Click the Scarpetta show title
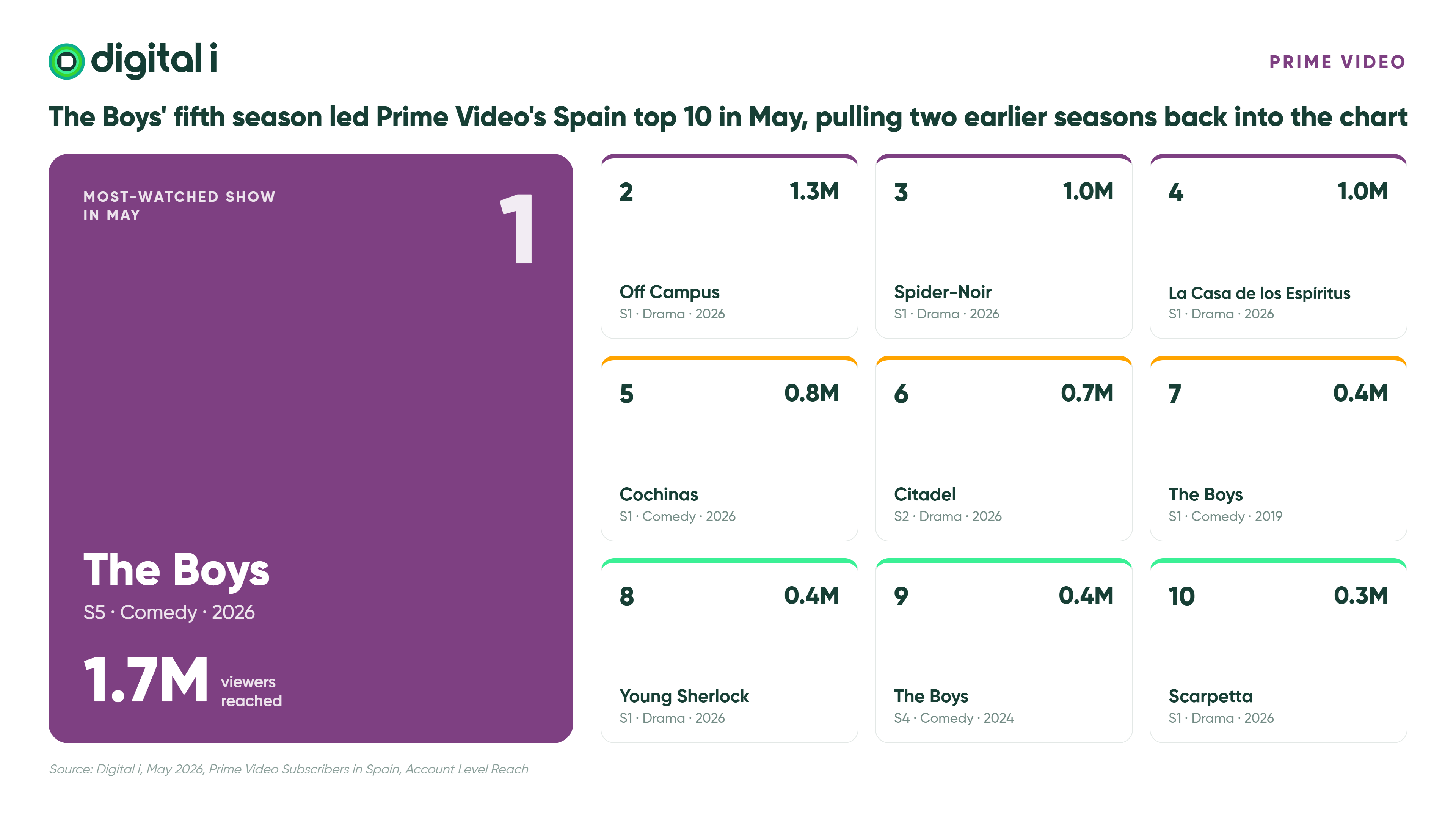1456x819 pixels. (1211, 697)
